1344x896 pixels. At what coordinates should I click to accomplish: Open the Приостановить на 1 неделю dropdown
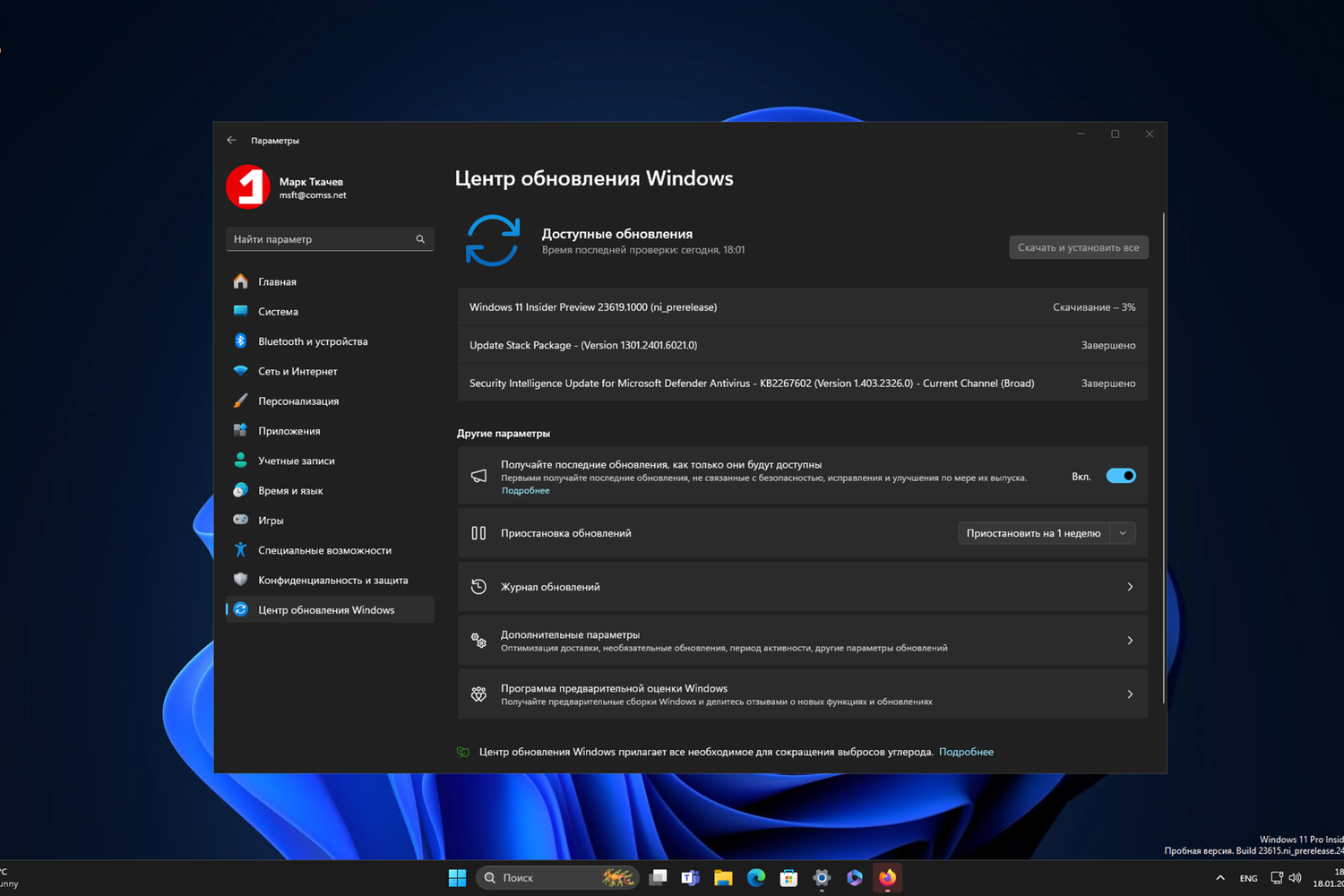pos(1122,532)
